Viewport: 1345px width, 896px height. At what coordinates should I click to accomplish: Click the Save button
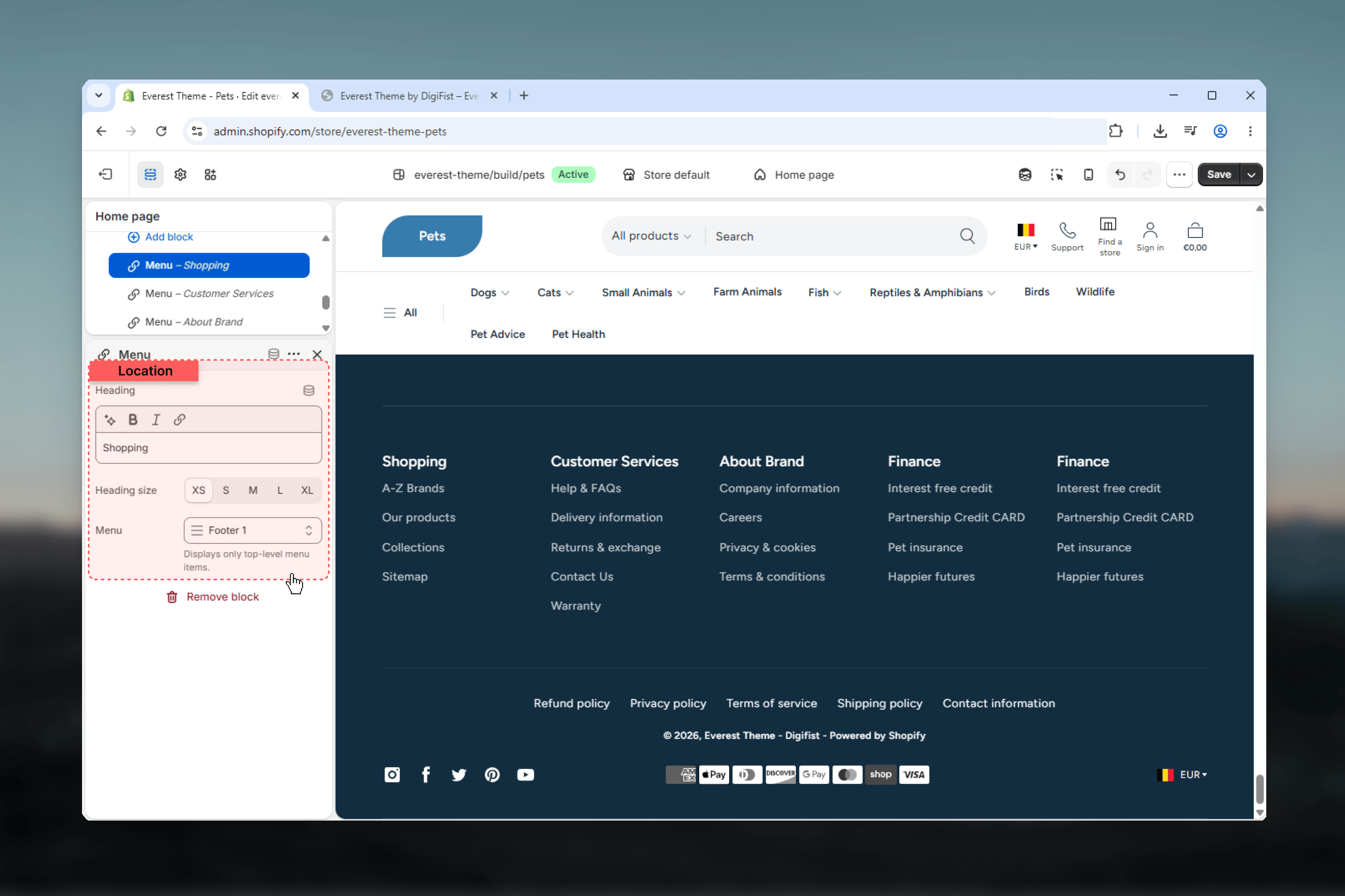1219,174
